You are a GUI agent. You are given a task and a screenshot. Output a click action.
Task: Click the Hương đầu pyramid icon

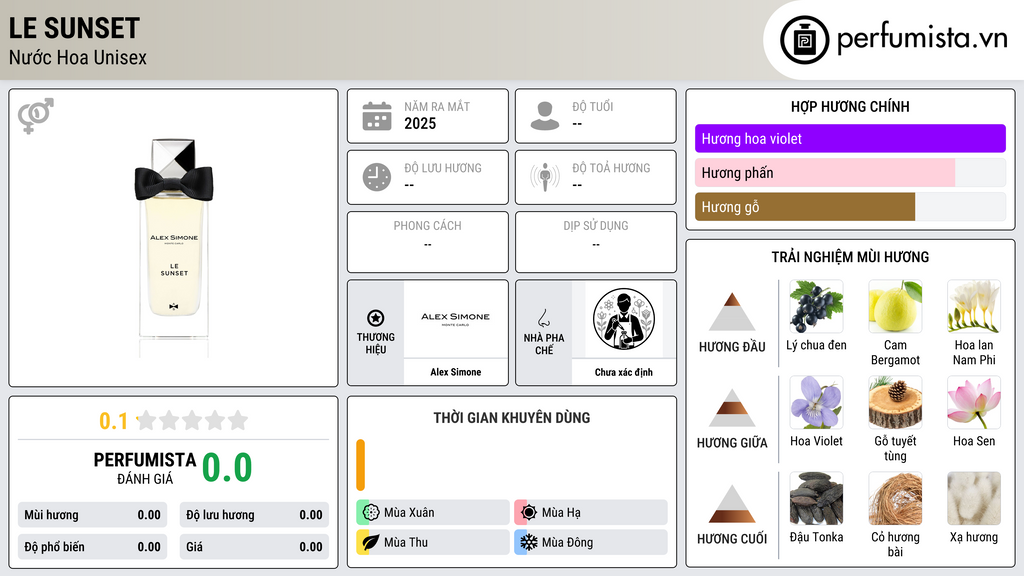click(732, 312)
